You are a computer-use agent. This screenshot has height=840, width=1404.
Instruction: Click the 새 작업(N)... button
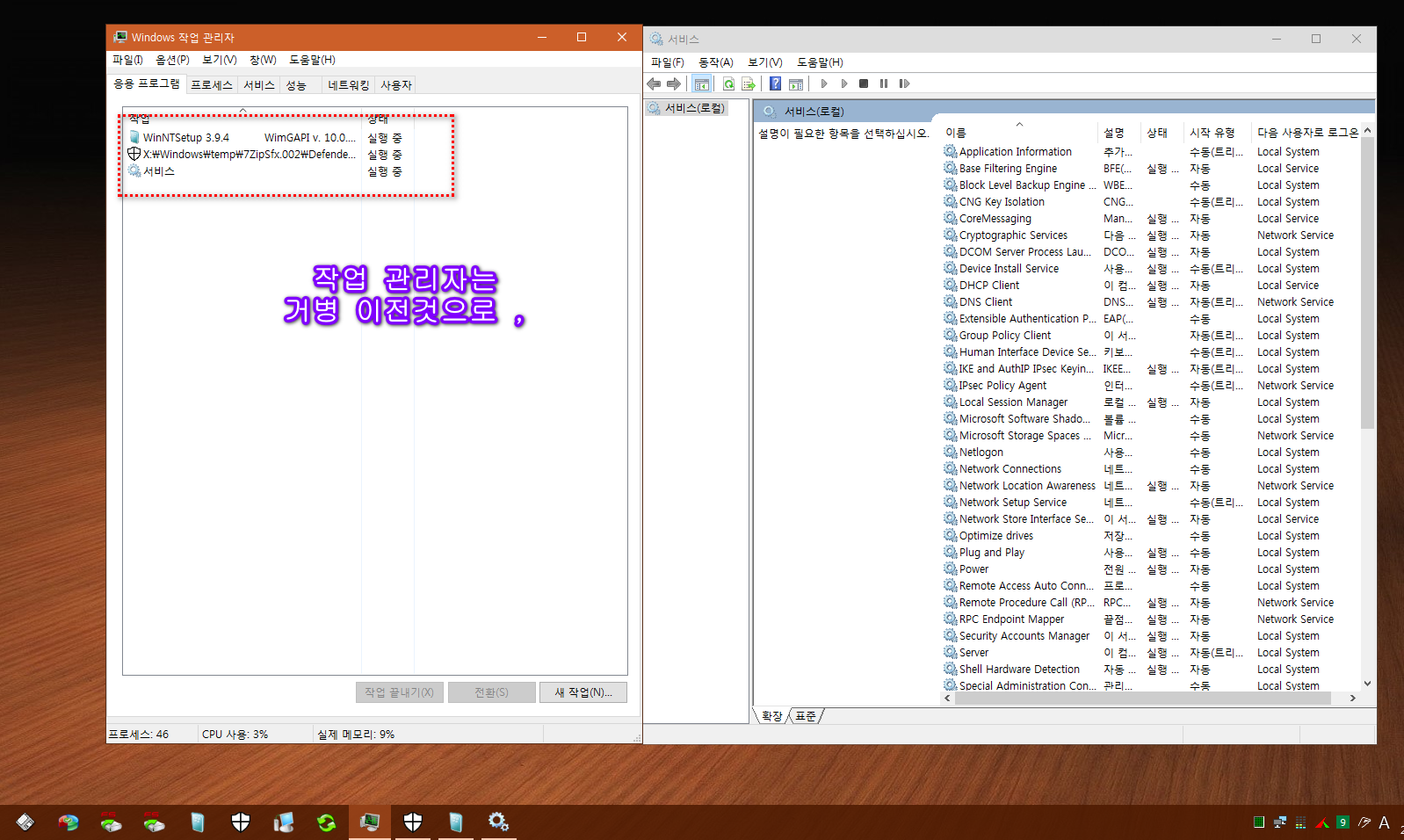pos(583,692)
